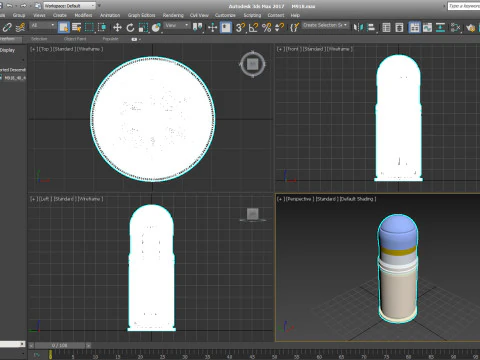Toggle the Angle Snap button

pos(253,27)
